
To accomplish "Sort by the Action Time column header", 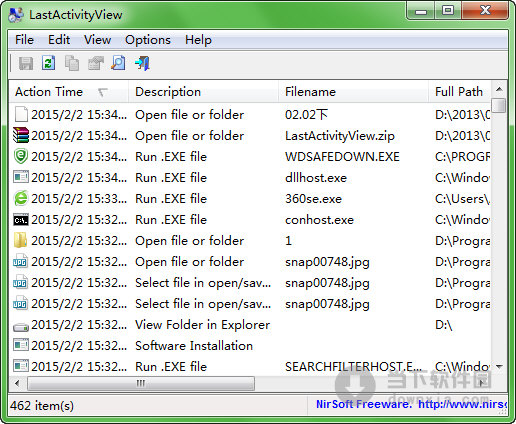I will click(x=69, y=92).
